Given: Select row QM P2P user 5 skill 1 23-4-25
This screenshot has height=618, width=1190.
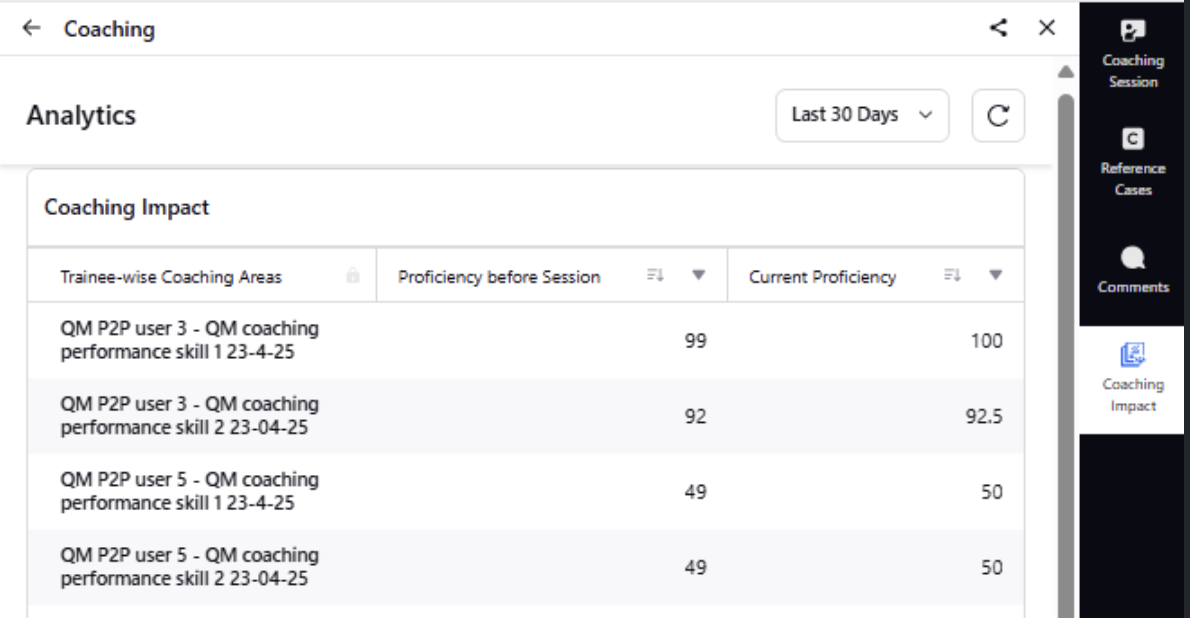Looking at the screenshot, I should [x=526, y=491].
